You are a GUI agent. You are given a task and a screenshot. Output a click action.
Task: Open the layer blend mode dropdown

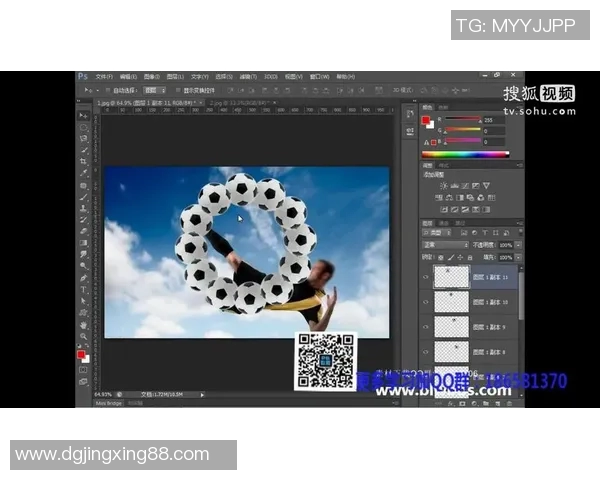click(444, 244)
